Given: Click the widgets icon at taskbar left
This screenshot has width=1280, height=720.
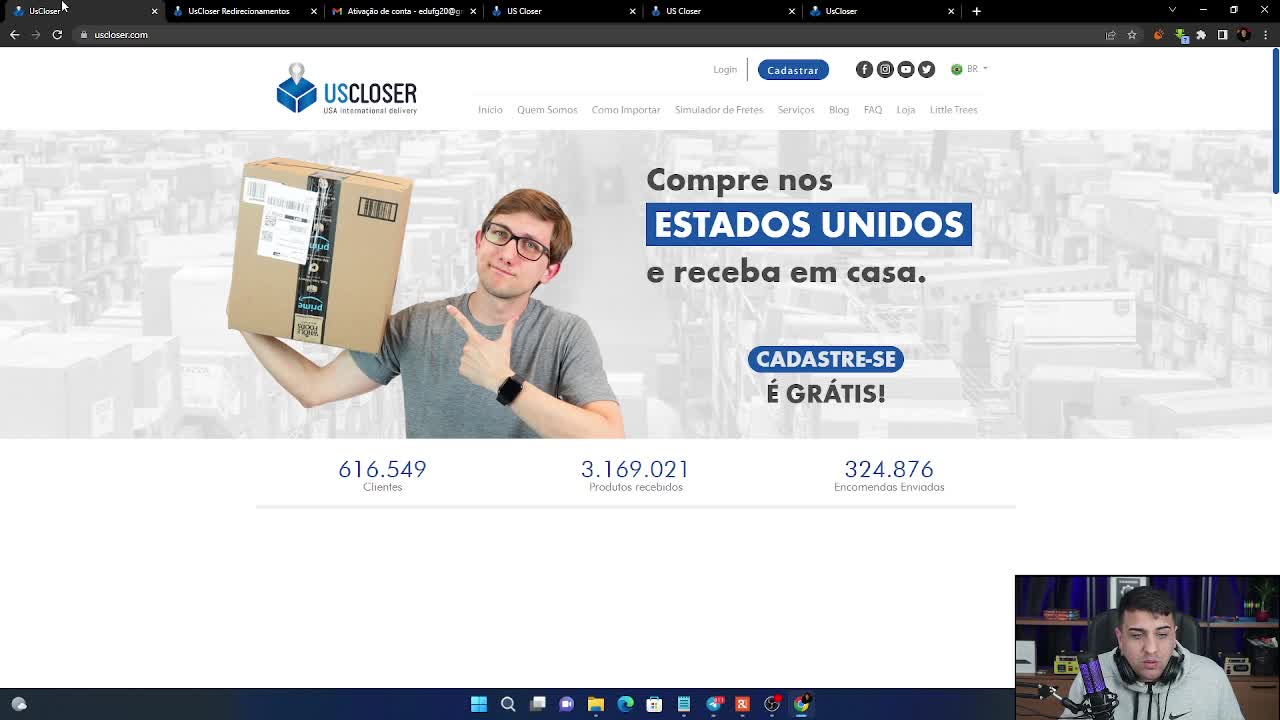Looking at the screenshot, I should pyautogui.click(x=19, y=704).
